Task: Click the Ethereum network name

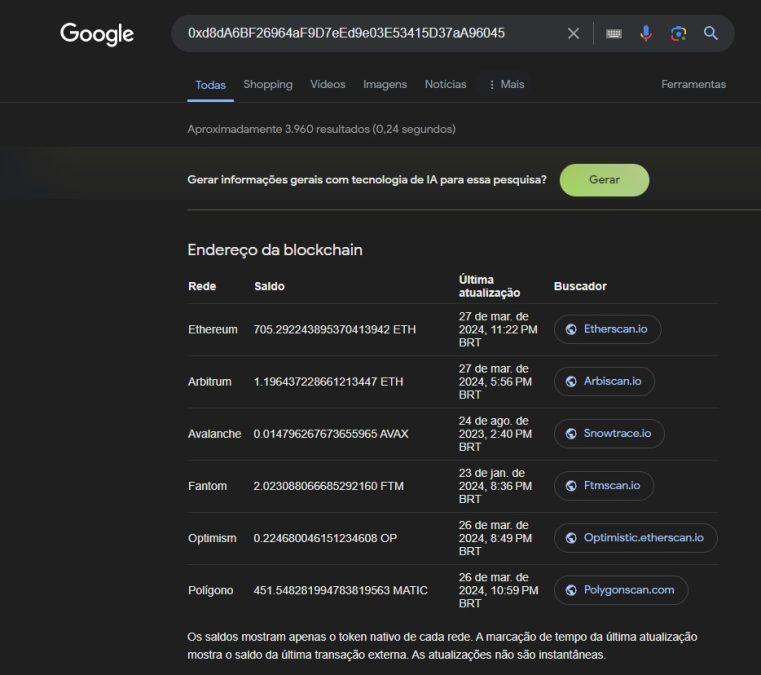Action: [213, 329]
